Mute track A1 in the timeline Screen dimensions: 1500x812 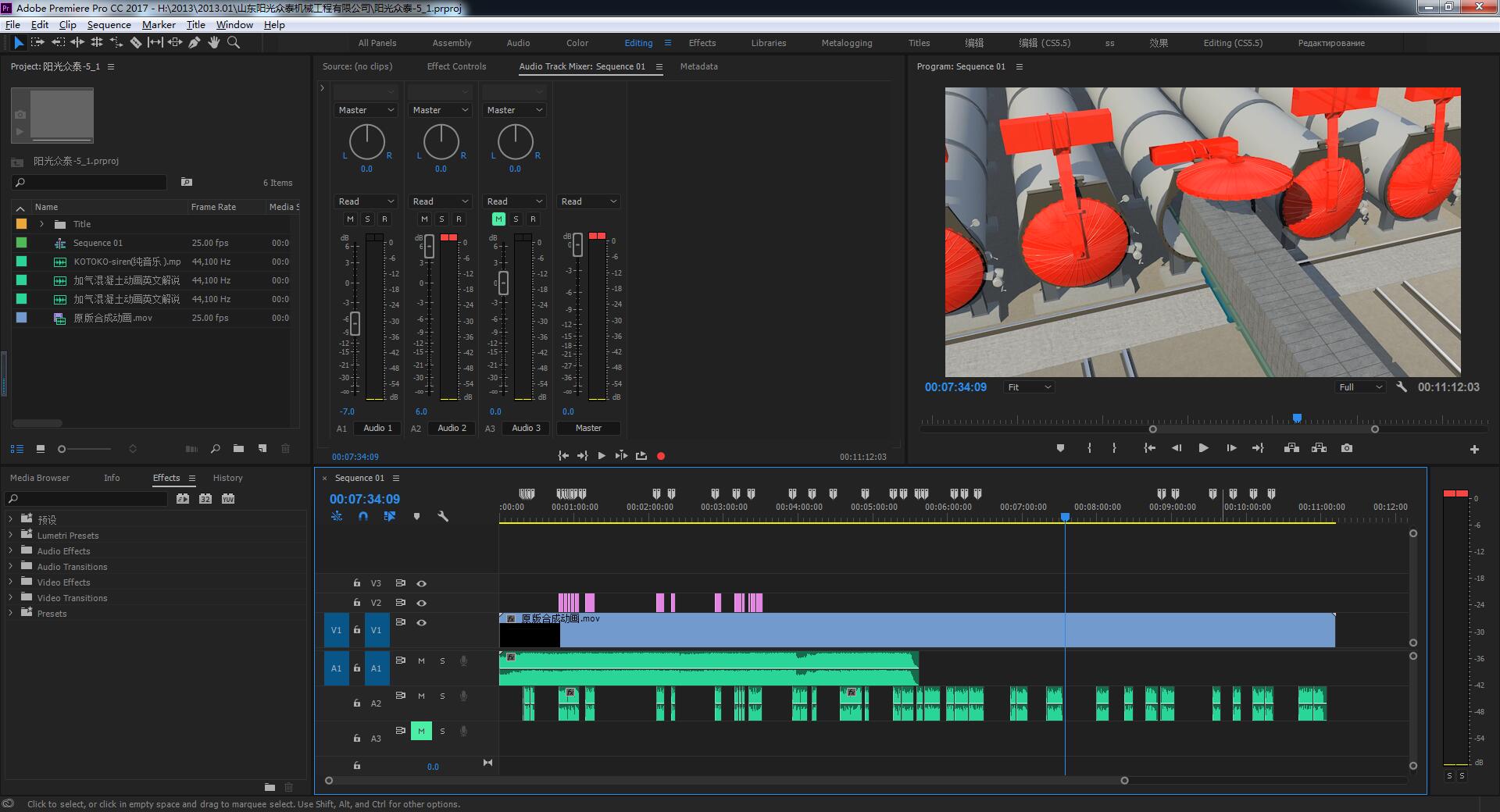click(x=421, y=661)
